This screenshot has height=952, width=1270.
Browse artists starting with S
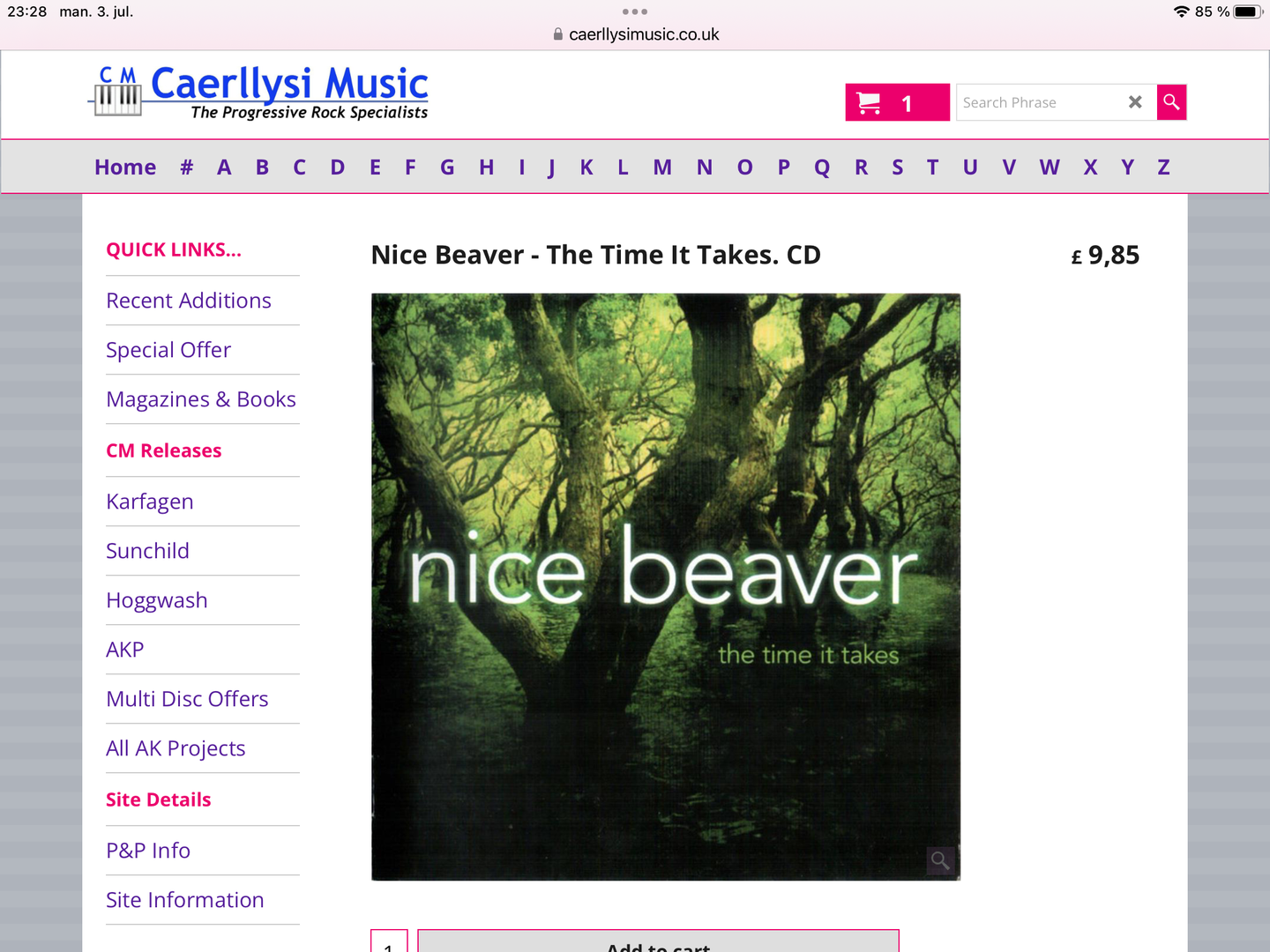(898, 167)
